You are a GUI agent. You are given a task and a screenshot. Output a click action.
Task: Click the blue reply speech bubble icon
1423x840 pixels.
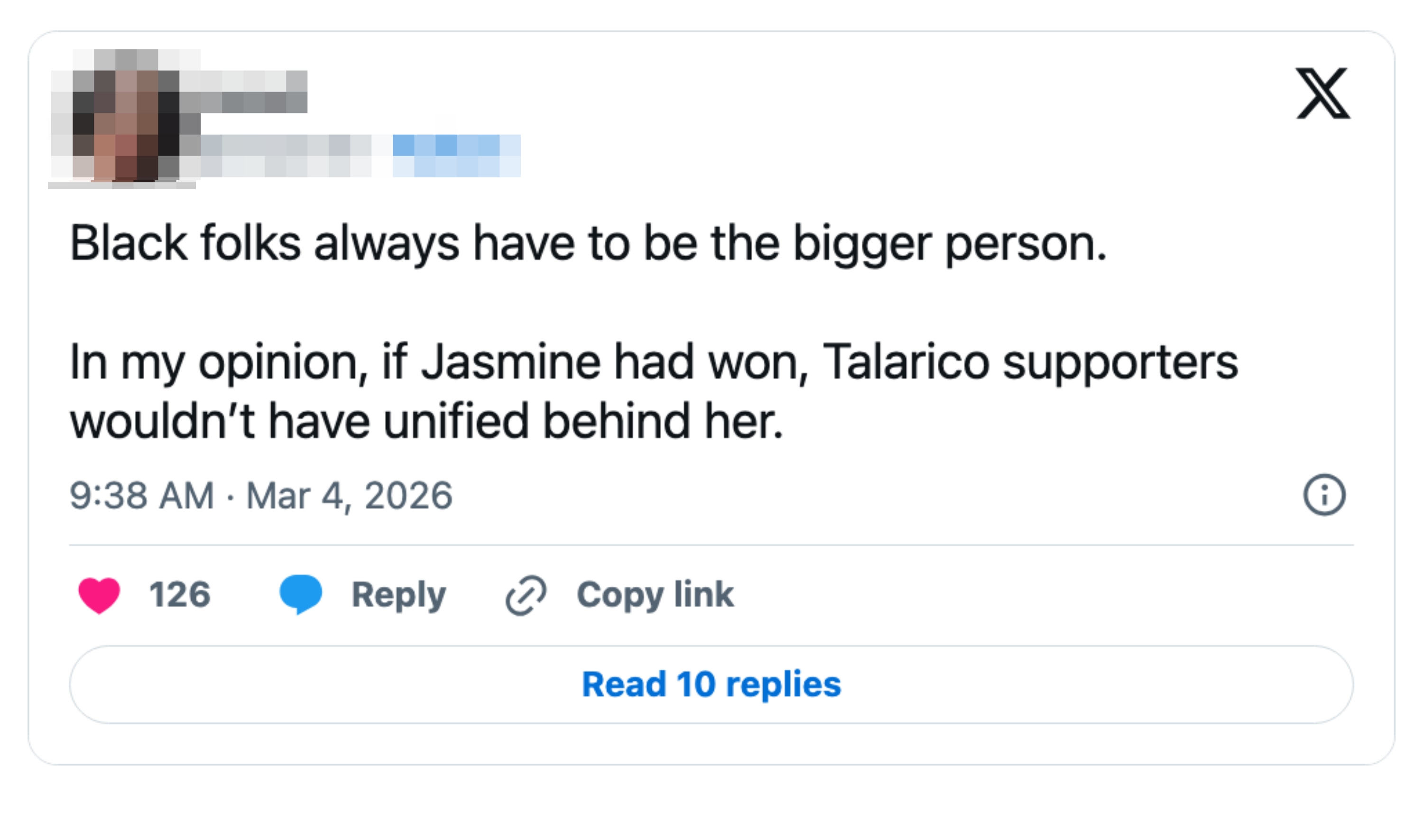pyautogui.click(x=301, y=594)
